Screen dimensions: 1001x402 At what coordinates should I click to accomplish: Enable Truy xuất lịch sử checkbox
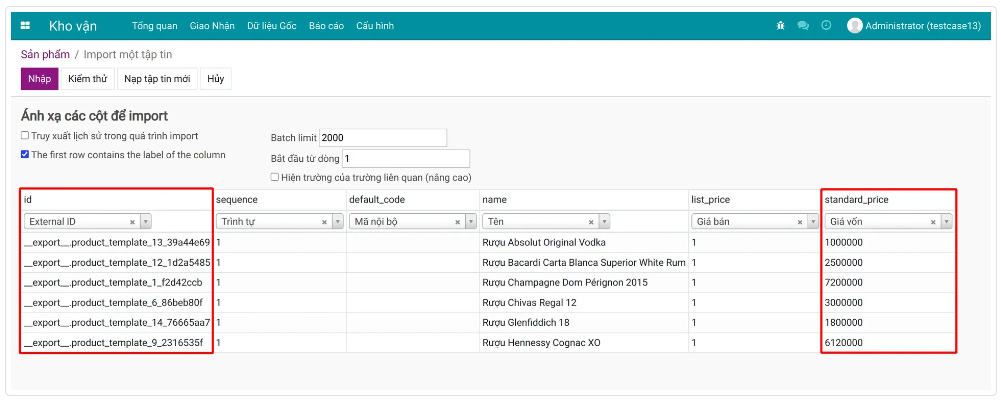(25, 136)
